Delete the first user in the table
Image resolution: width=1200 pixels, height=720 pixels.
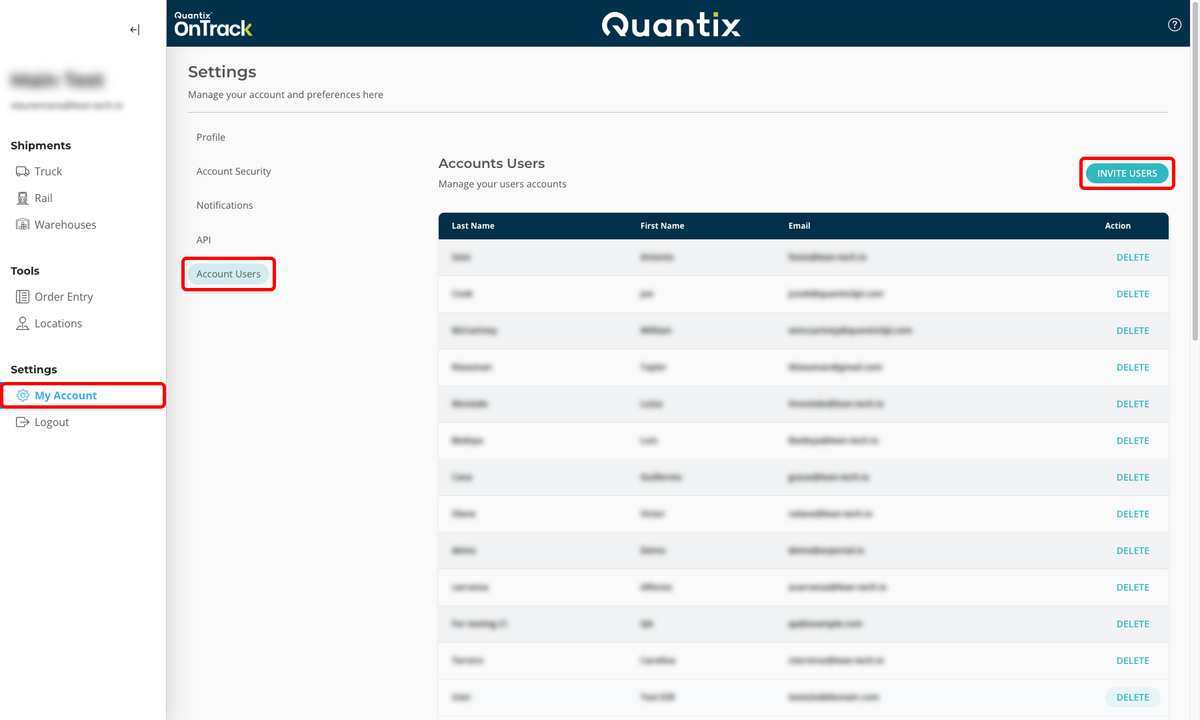click(x=1132, y=257)
